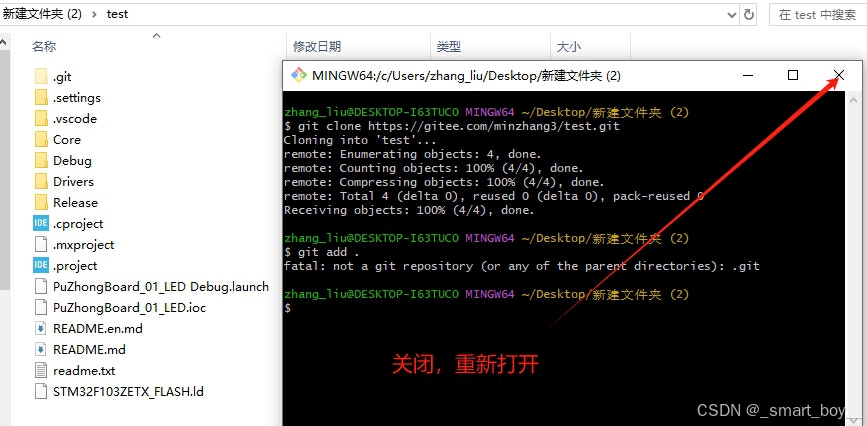This screenshot has width=867, height=426.
Task: Select file name Drivers
Action: pos(74,182)
